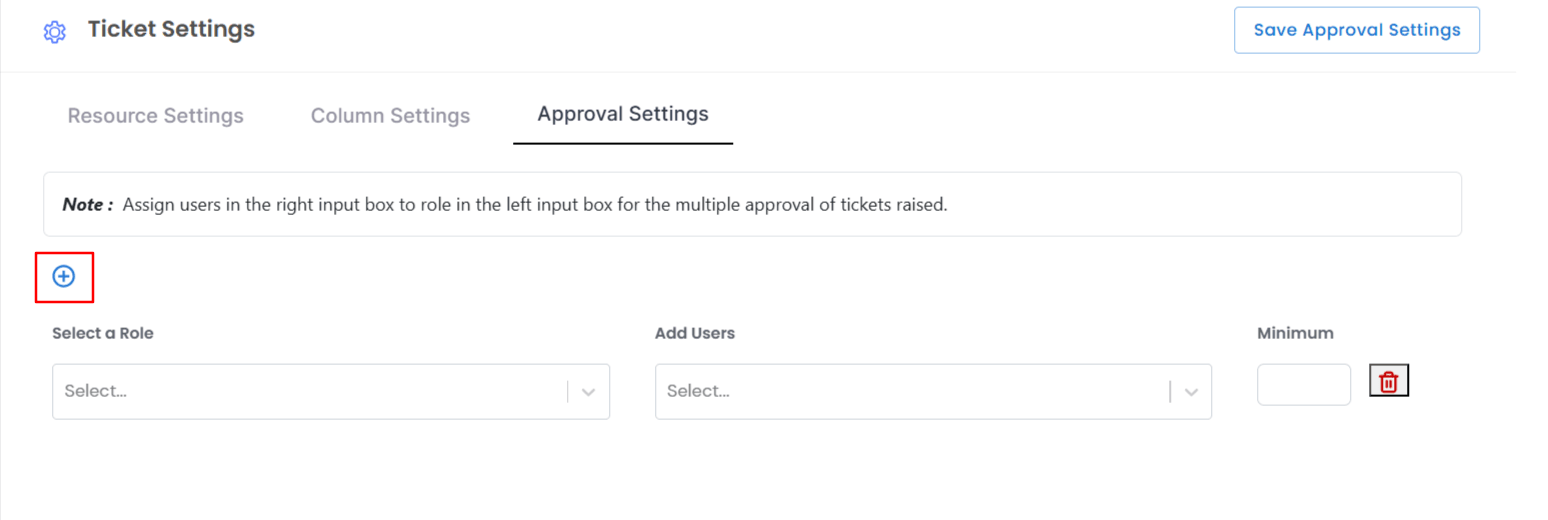The image size is (1548, 520).
Task: Switch to the Resource Settings tab
Action: coord(155,116)
